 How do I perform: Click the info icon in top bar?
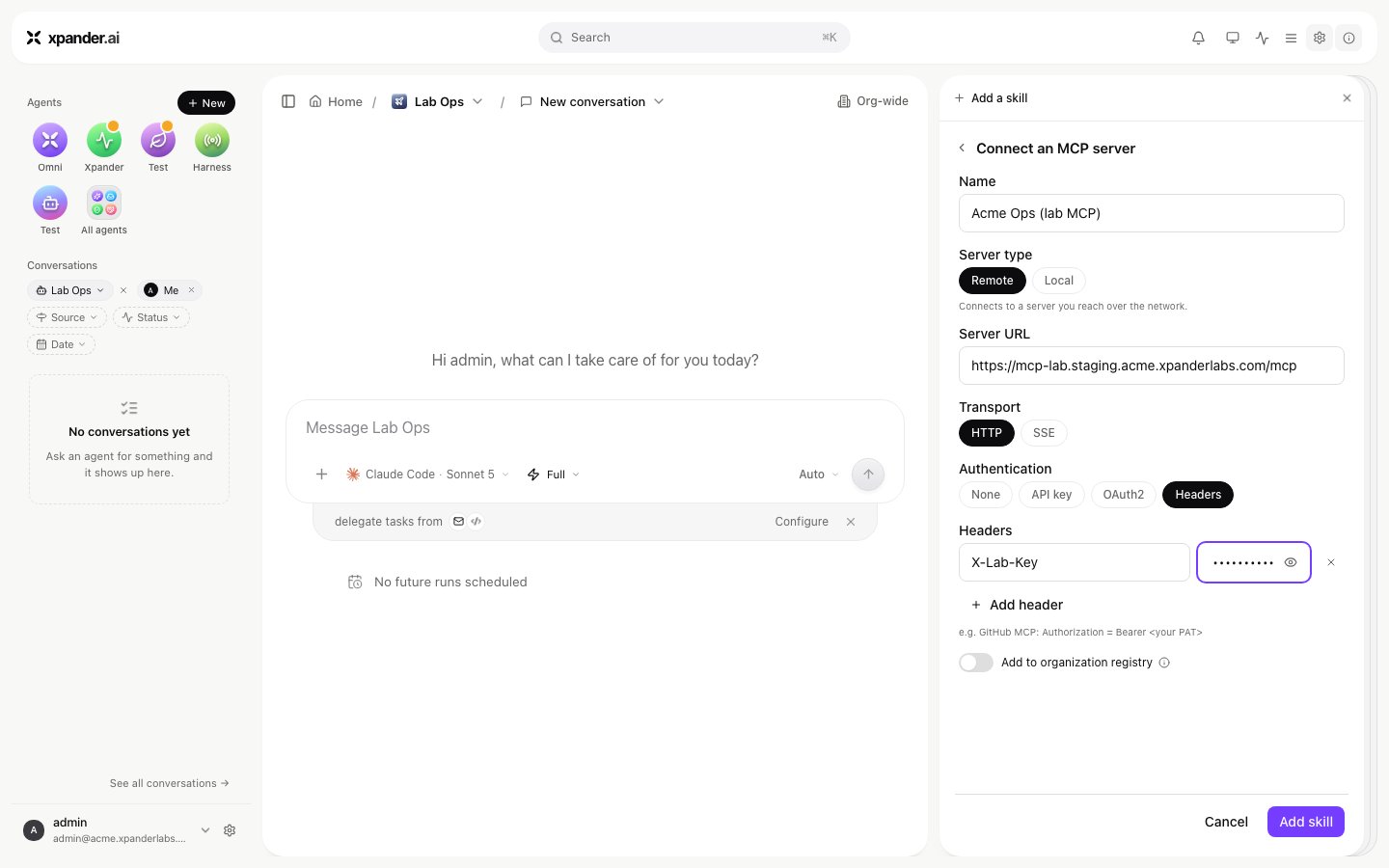[x=1348, y=38]
